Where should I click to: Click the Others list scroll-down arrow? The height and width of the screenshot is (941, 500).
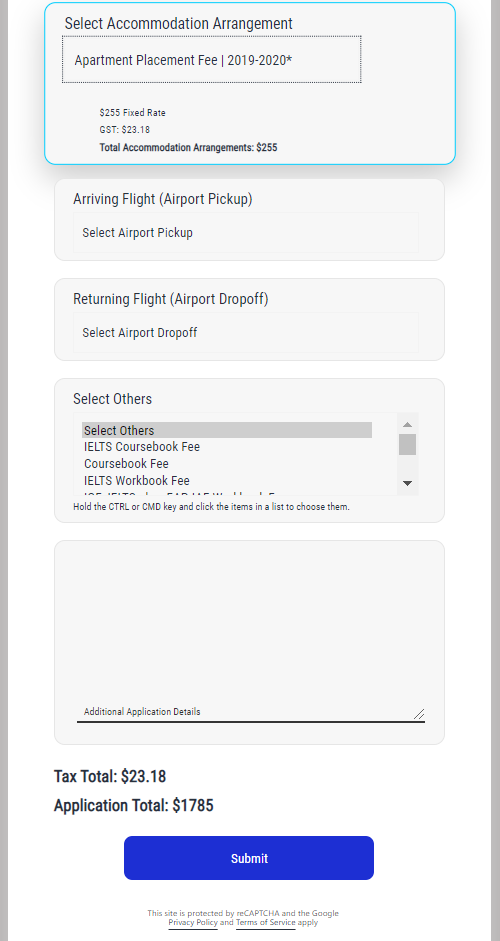click(x=408, y=483)
